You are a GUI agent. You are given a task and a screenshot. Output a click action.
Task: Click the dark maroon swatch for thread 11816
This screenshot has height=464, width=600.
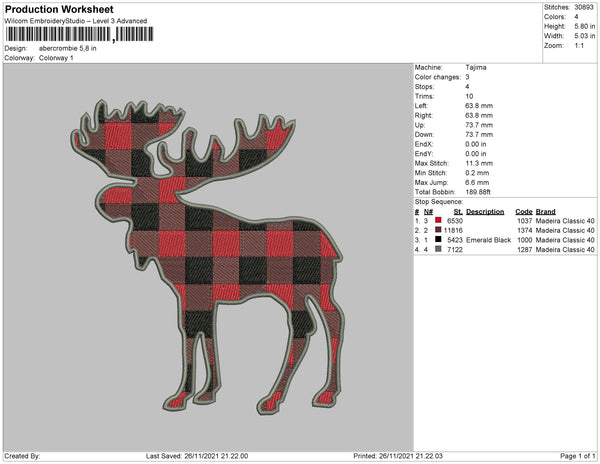(438, 230)
